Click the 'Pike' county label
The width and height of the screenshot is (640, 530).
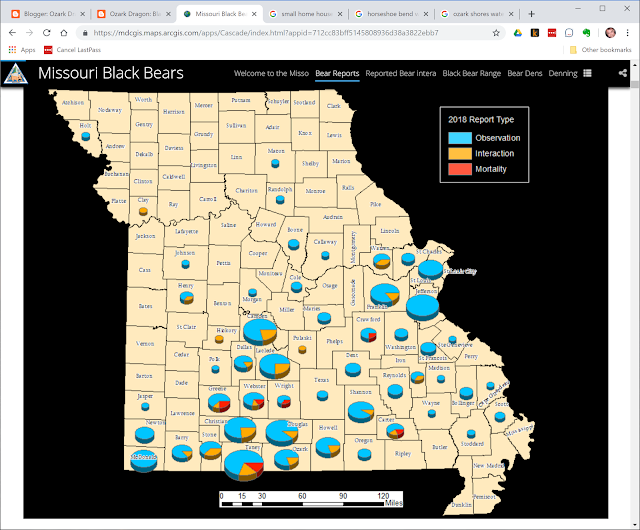376,204
